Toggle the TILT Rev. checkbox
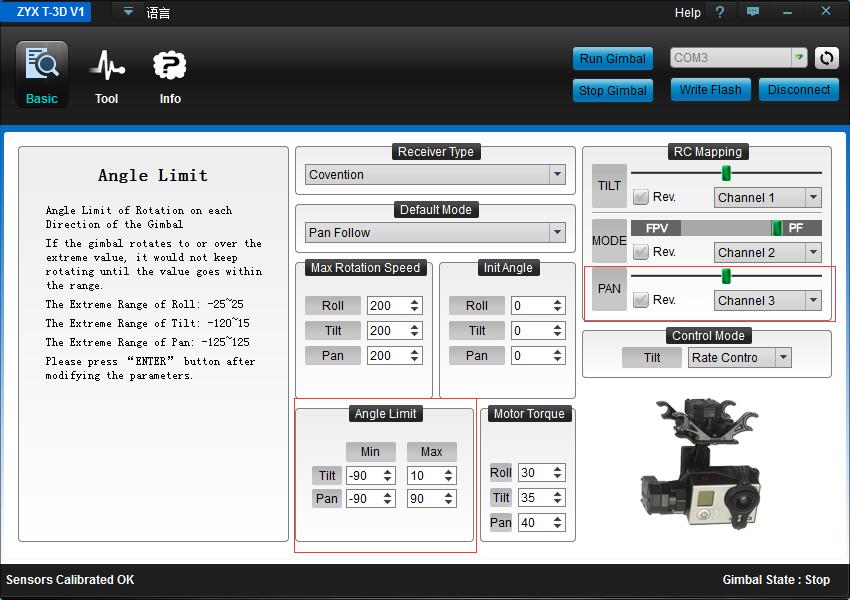The height and width of the screenshot is (600, 850). click(x=641, y=198)
